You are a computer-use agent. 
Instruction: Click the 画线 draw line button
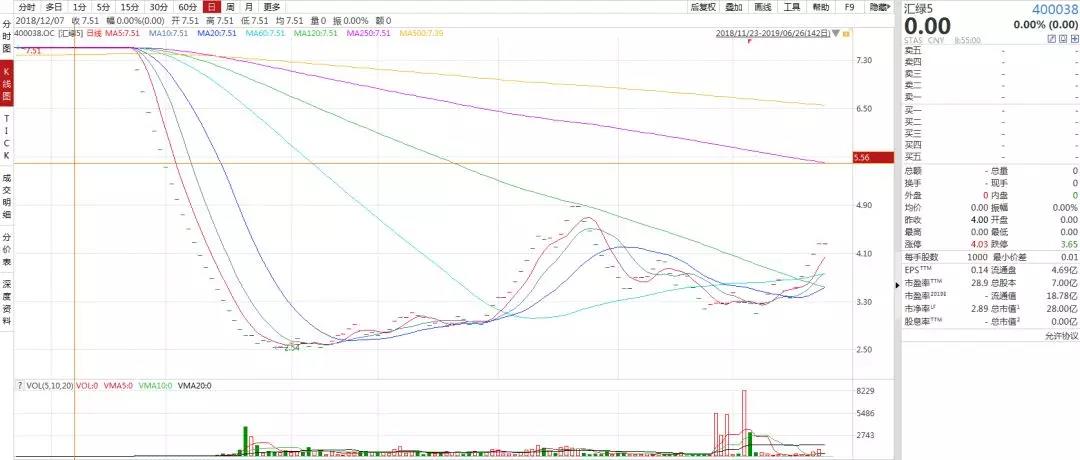pos(762,6)
